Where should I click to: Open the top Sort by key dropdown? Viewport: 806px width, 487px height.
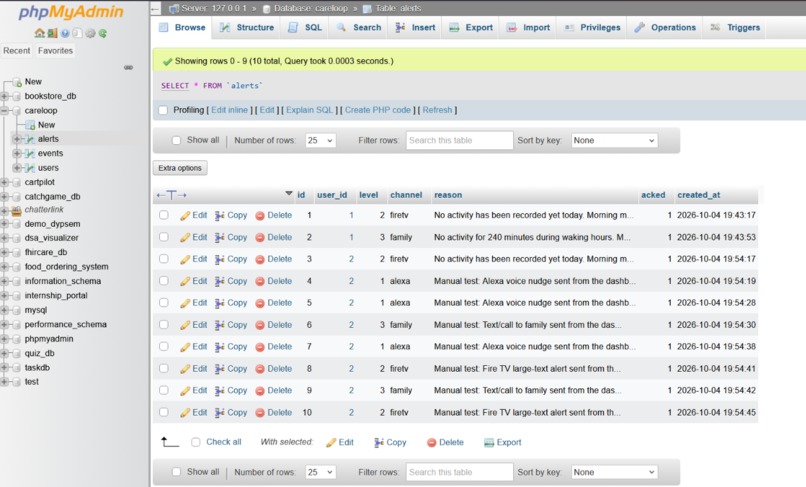(x=615, y=140)
